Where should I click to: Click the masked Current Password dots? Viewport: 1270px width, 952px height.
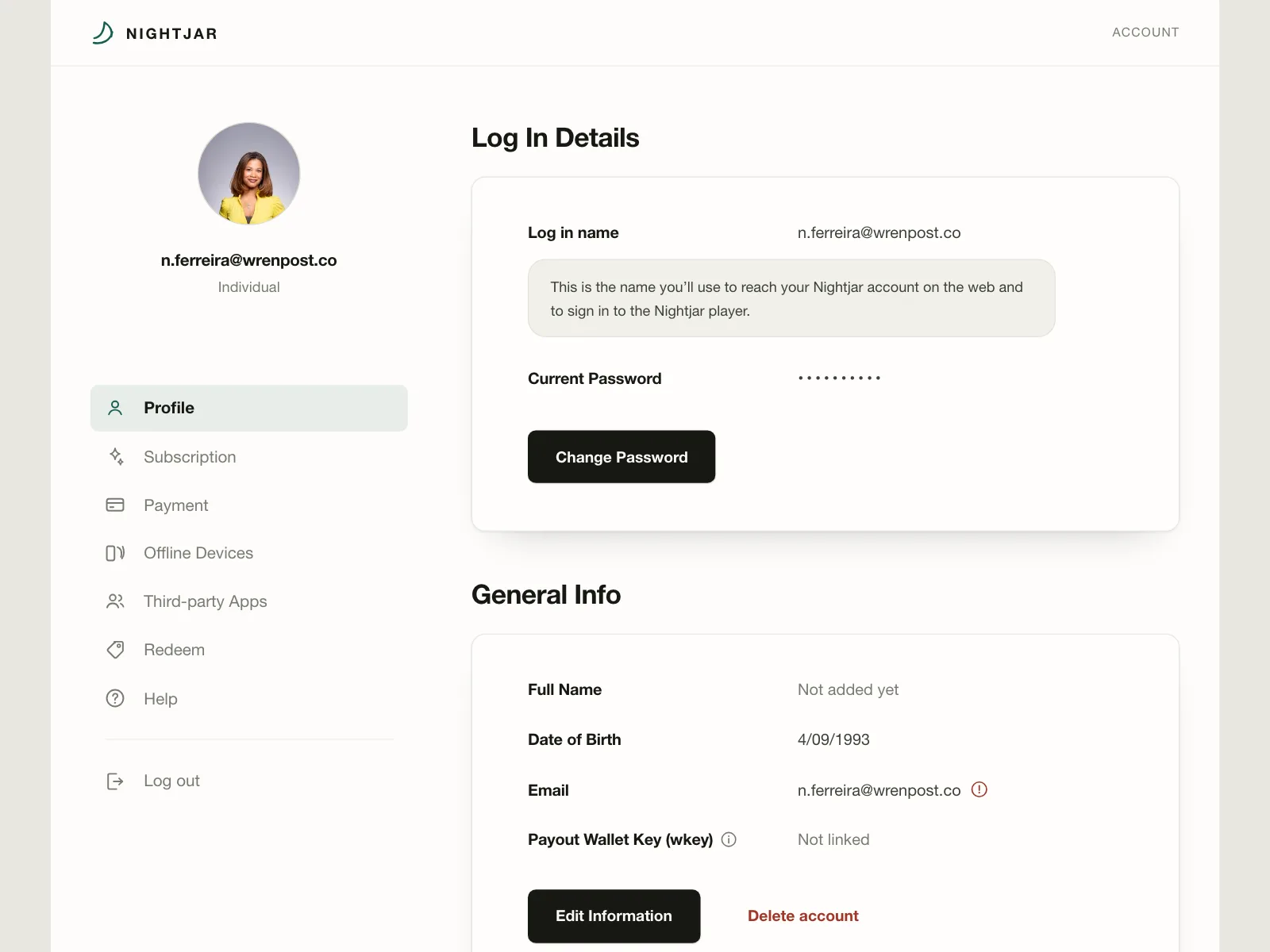840,378
